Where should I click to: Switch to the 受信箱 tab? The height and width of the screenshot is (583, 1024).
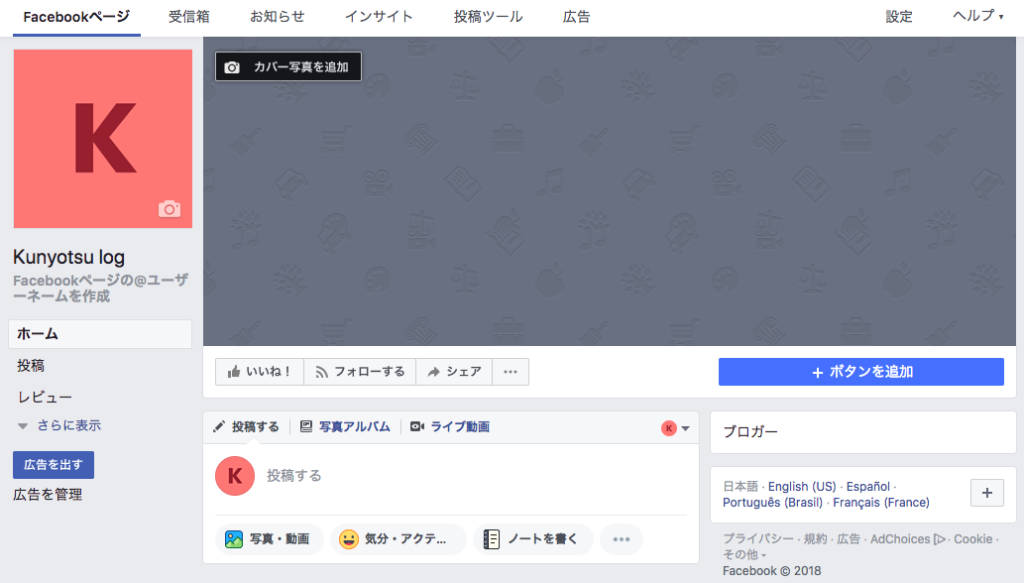pos(189,17)
